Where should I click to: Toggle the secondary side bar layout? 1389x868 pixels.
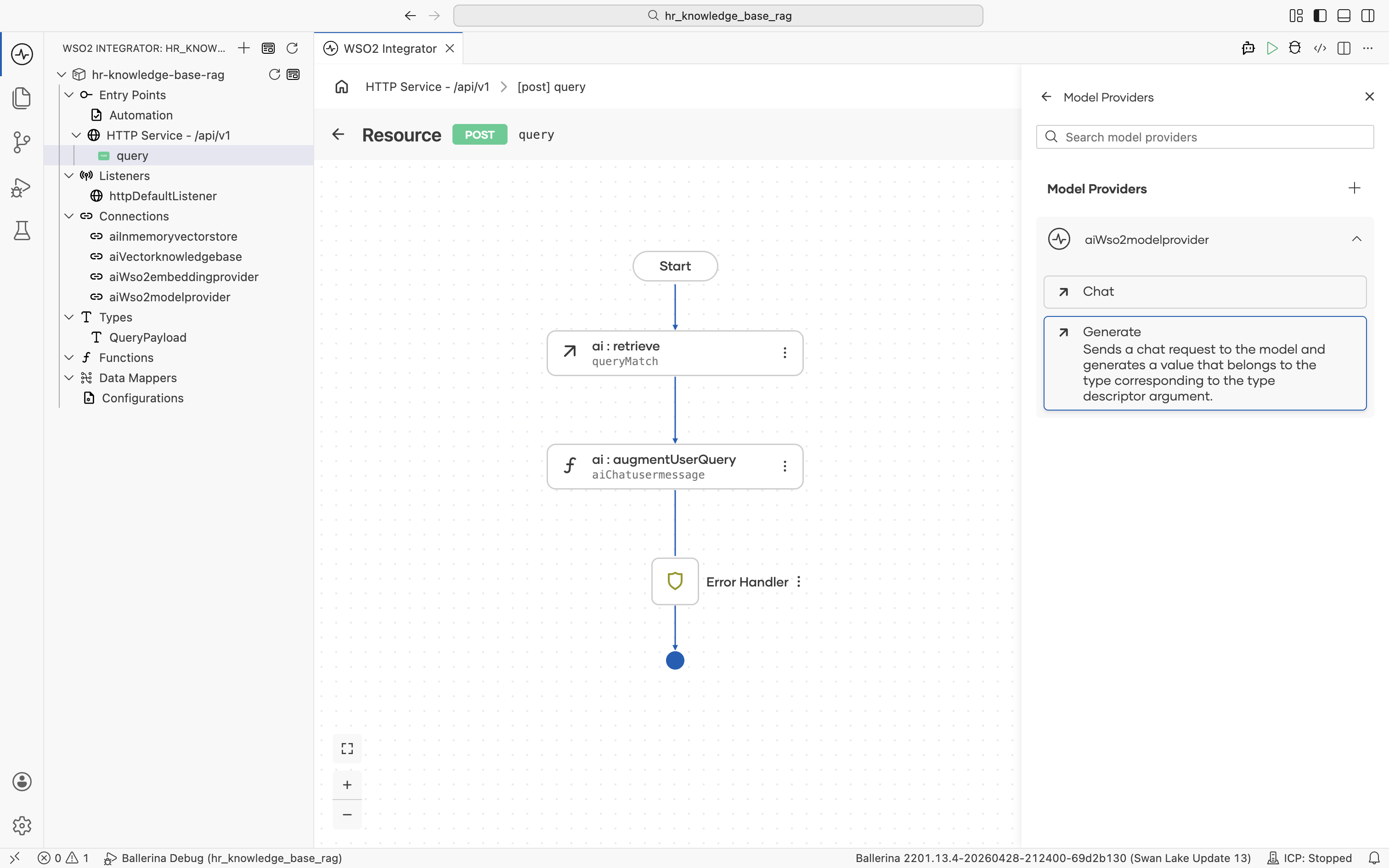point(1368,16)
